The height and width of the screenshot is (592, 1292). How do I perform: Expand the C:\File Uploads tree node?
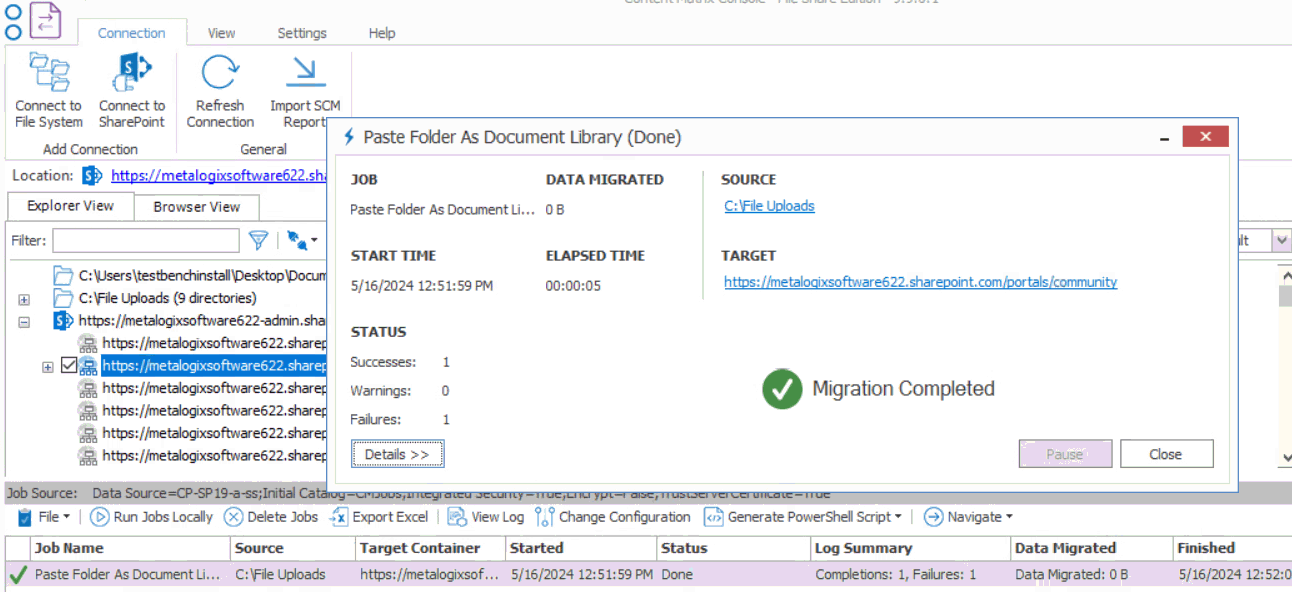pyautogui.click(x=24, y=299)
